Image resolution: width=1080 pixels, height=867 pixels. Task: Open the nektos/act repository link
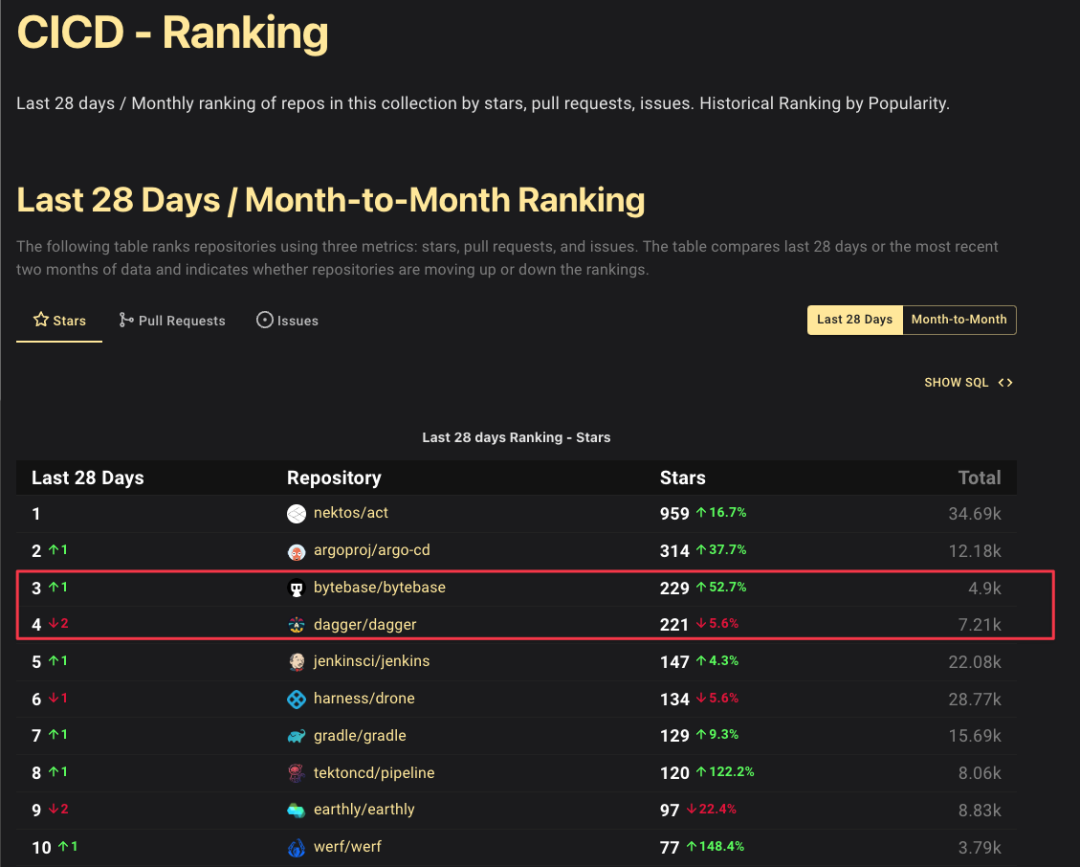351,513
